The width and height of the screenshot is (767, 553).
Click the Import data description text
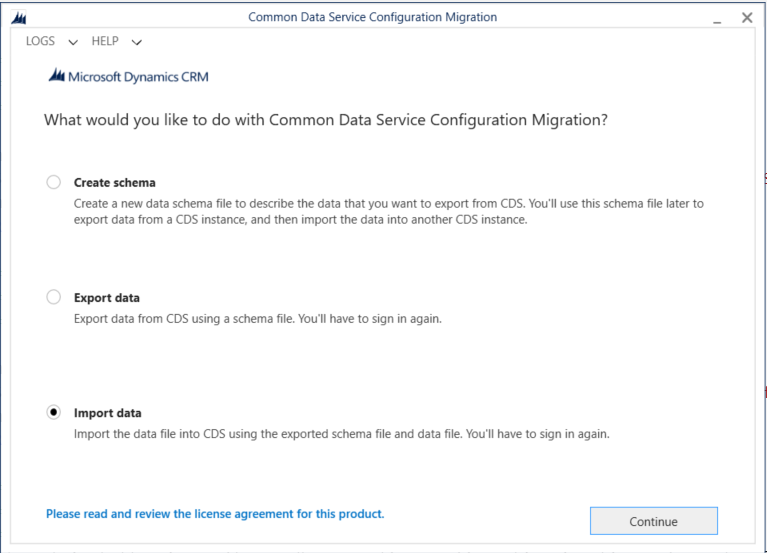(x=341, y=434)
